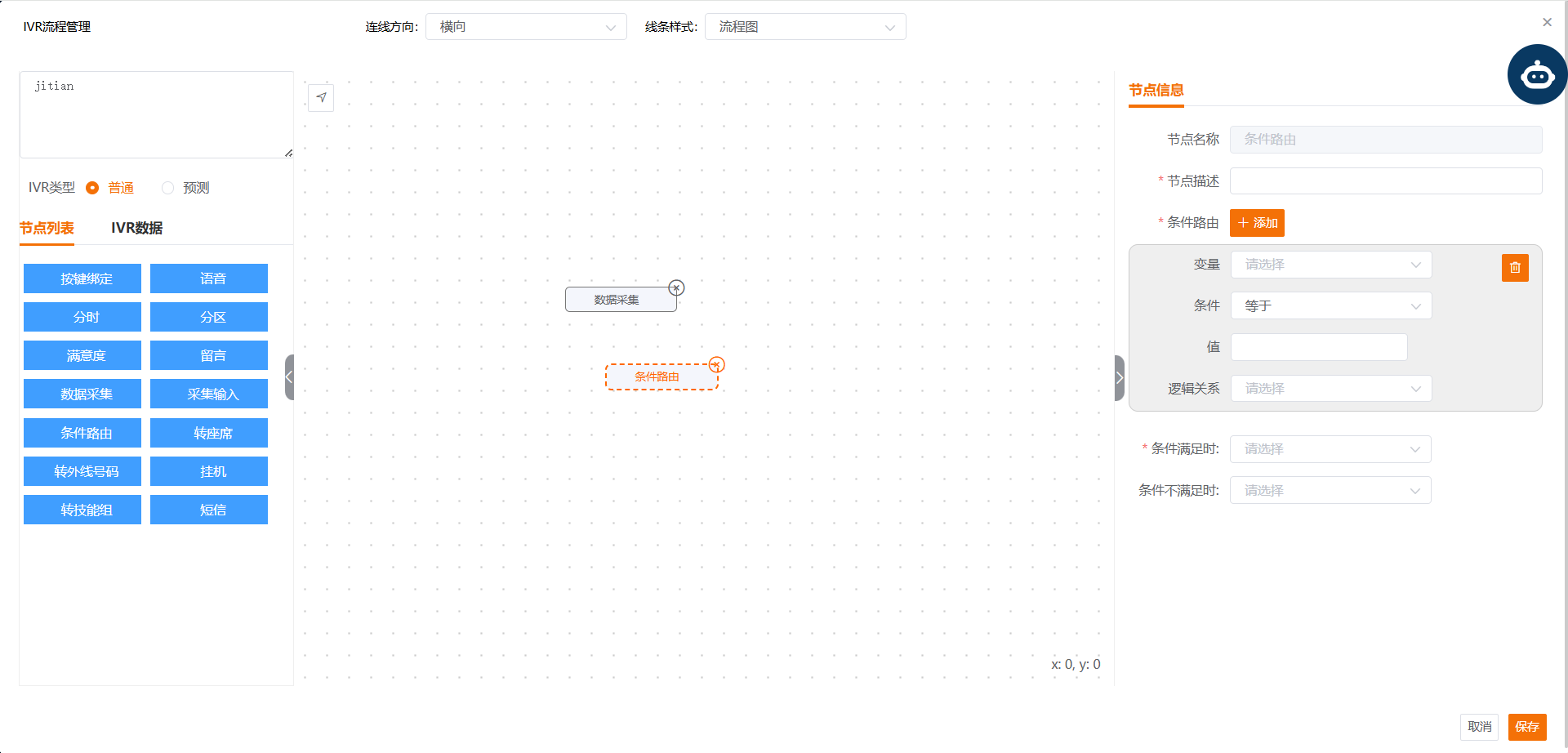This screenshot has width=1568, height=753.
Task: Open the 连线方向 dropdown
Action: [526, 27]
